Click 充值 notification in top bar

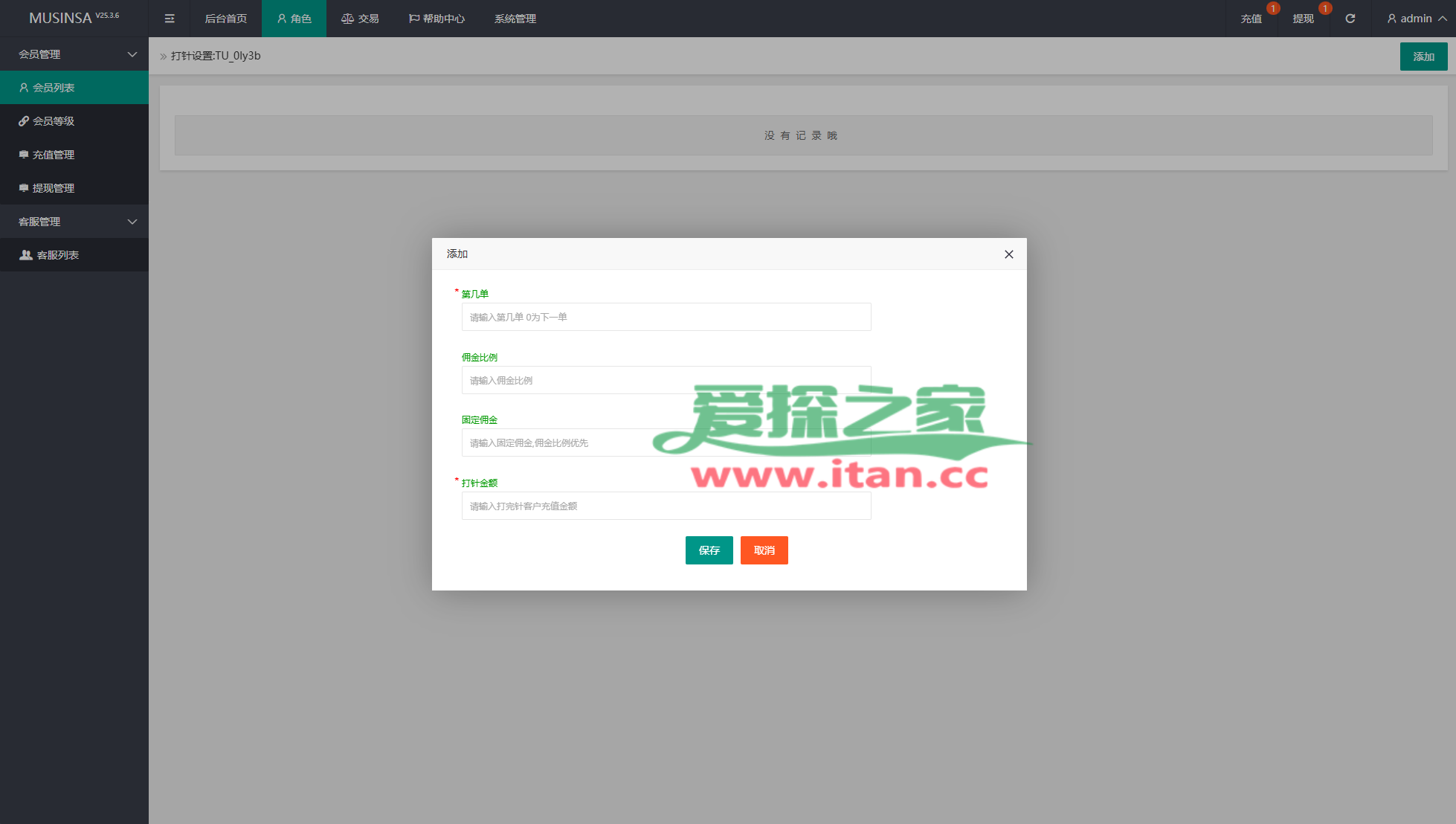pyautogui.click(x=1251, y=19)
